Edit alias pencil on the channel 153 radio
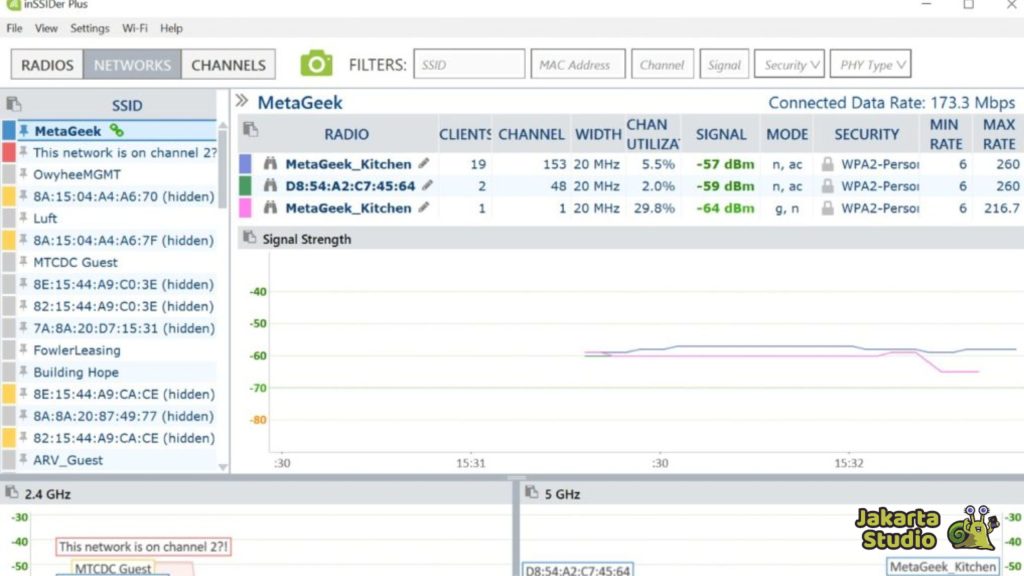Viewport: 1024px width, 576px height. point(424,163)
